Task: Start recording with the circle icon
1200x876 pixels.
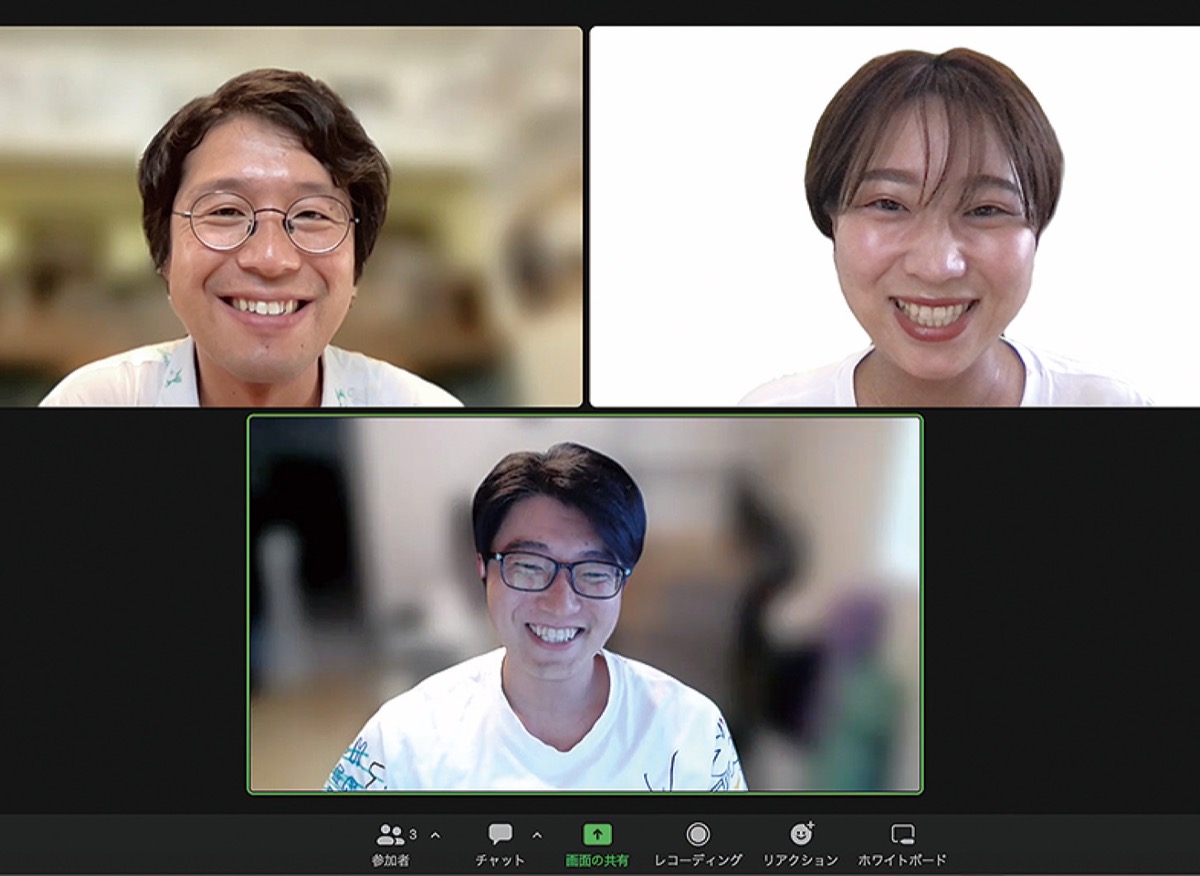Action: (x=698, y=834)
